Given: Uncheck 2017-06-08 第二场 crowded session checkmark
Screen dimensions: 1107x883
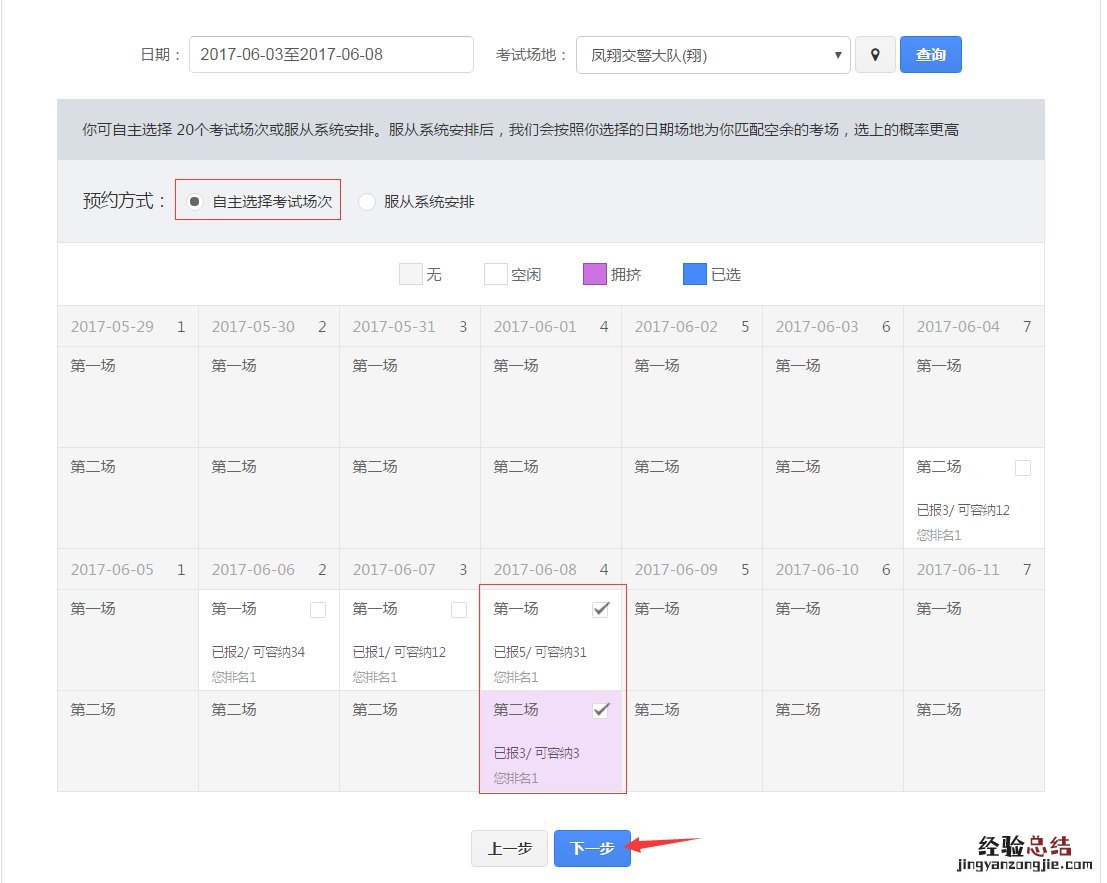Looking at the screenshot, I should [601, 710].
